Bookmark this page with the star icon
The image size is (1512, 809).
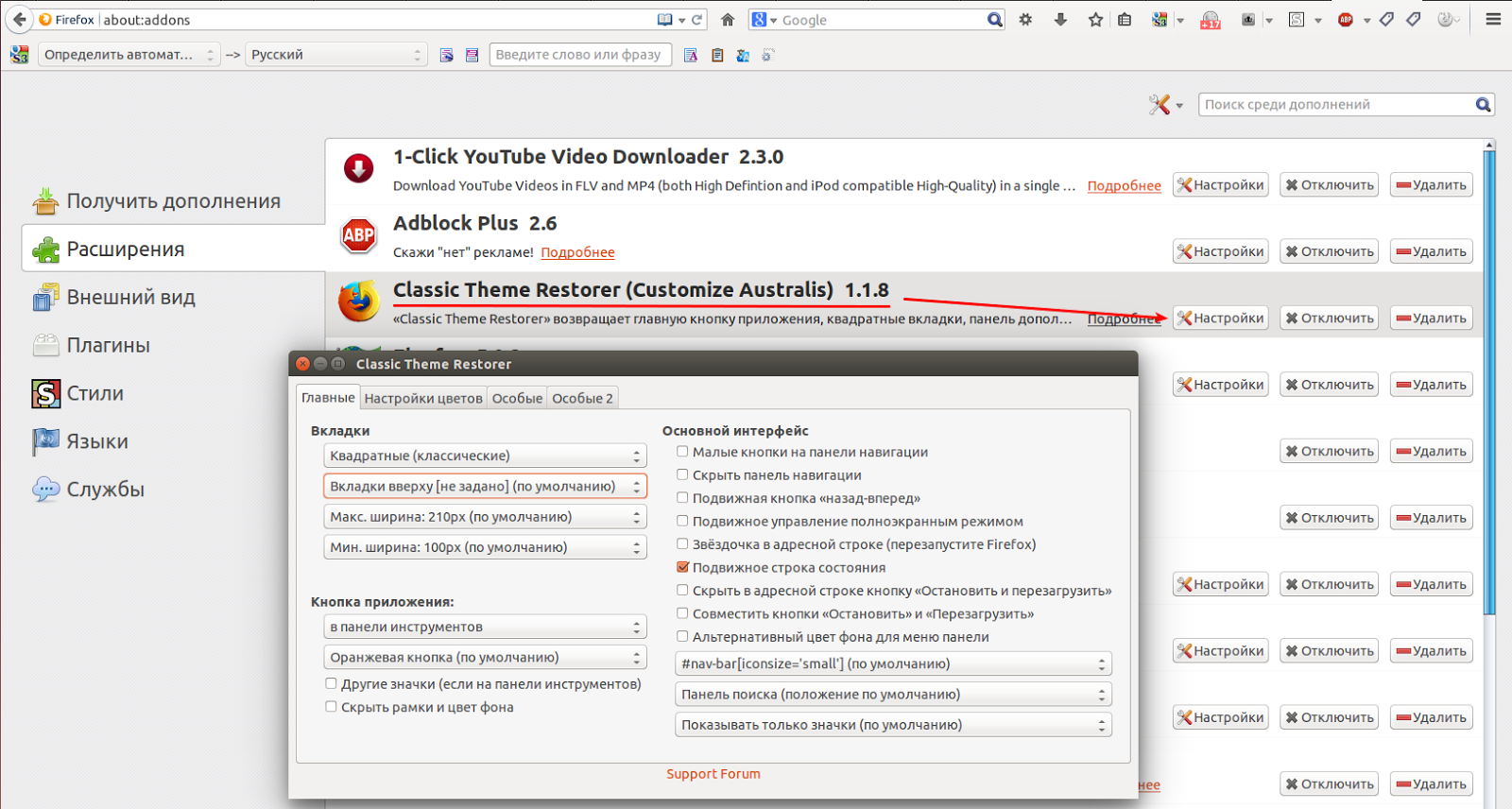tap(1095, 19)
